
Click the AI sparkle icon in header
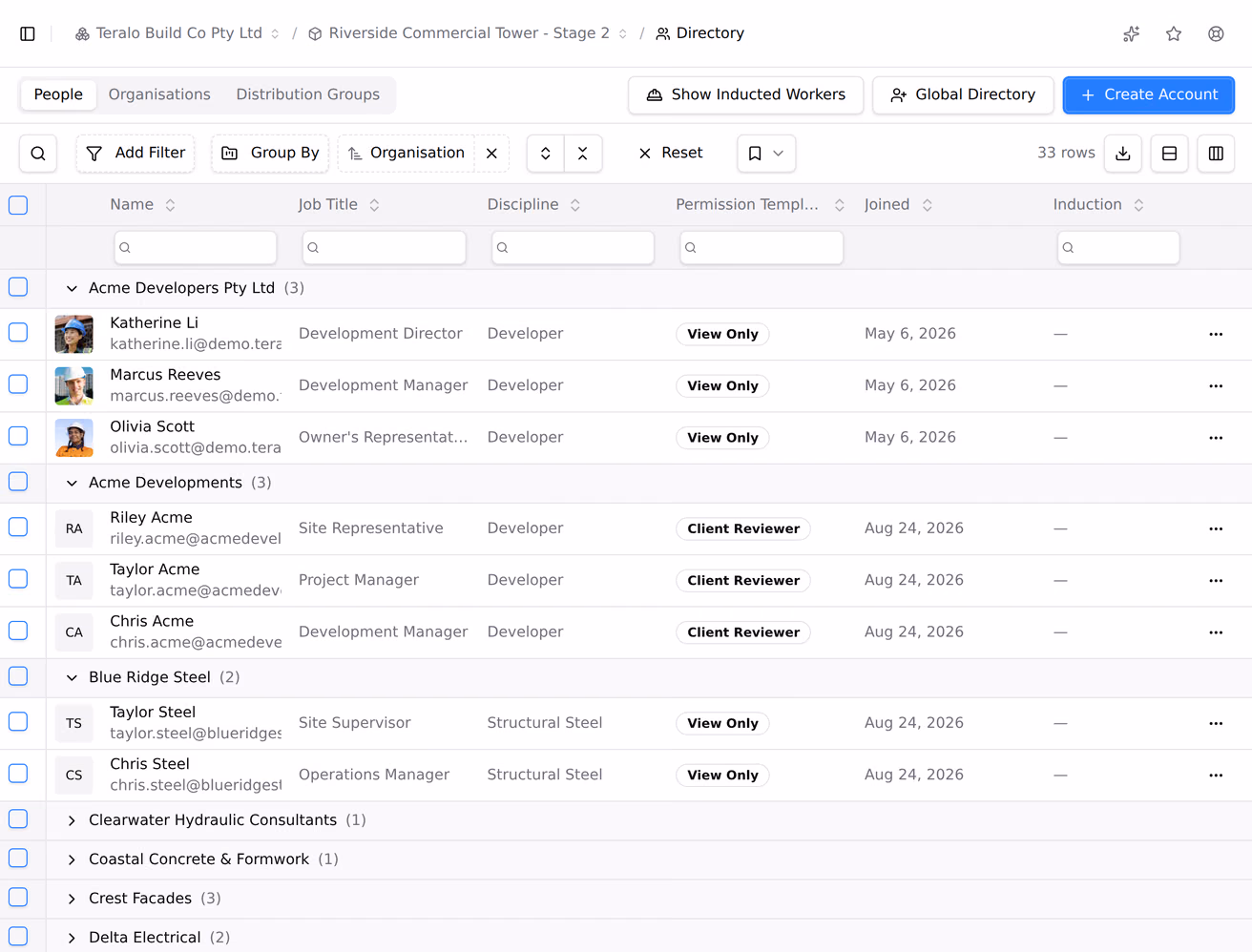pos(1132,33)
